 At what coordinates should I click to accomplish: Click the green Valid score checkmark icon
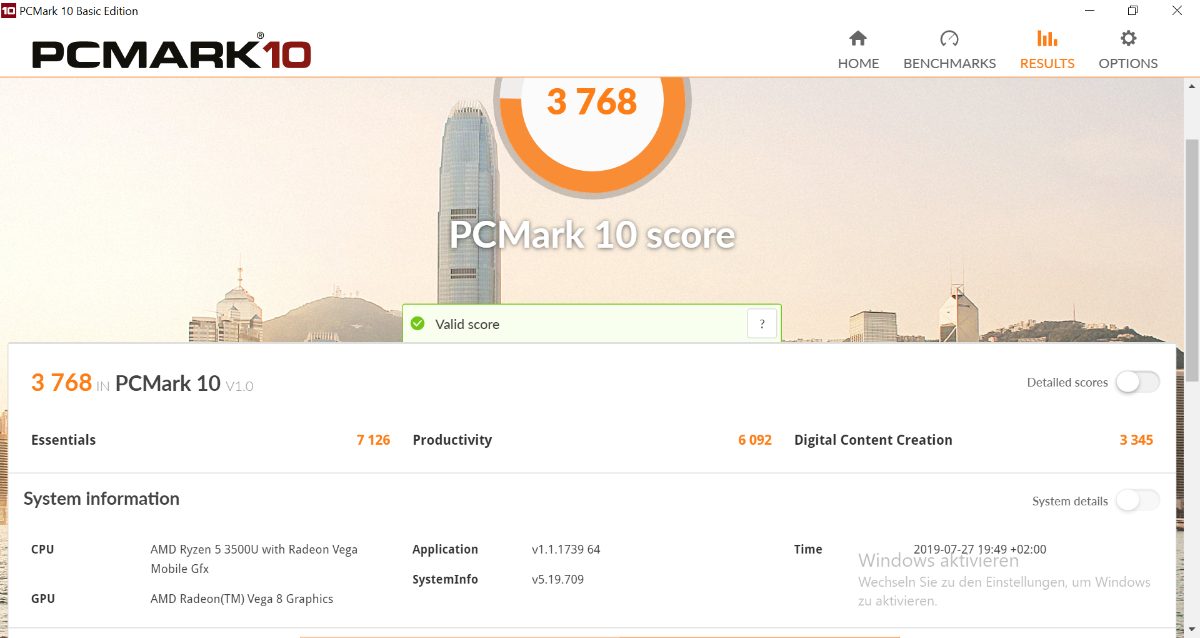click(417, 324)
